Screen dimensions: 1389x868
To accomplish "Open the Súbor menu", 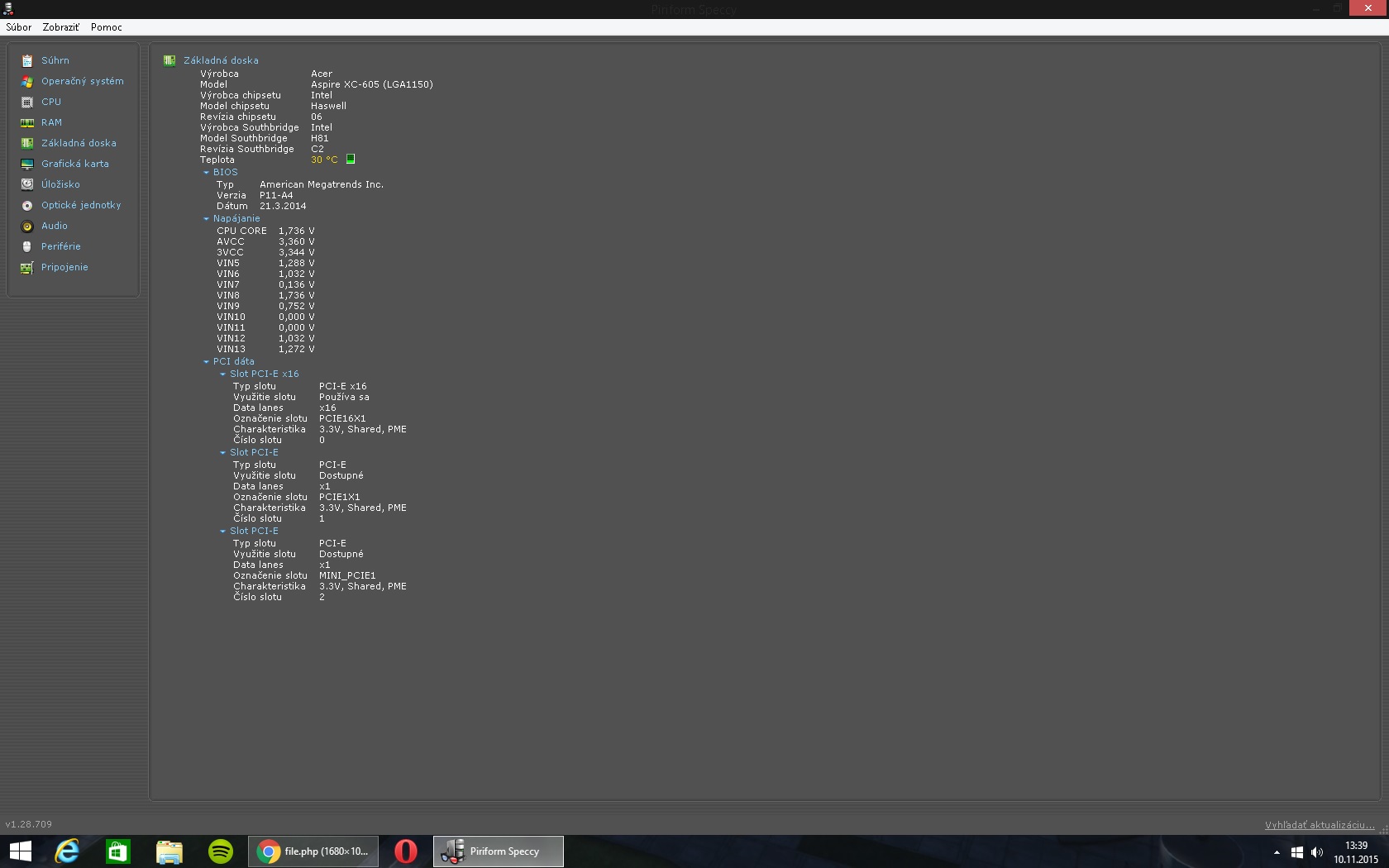I will pyautogui.click(x=19, y=27).
